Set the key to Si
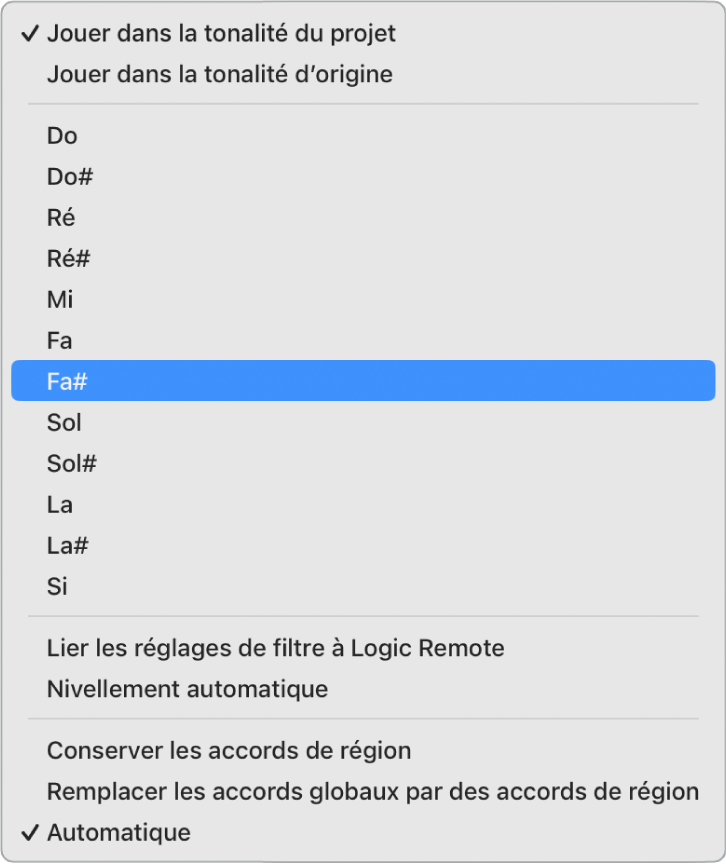This screenshot has width=726, height=865. [x=57, y=587]
